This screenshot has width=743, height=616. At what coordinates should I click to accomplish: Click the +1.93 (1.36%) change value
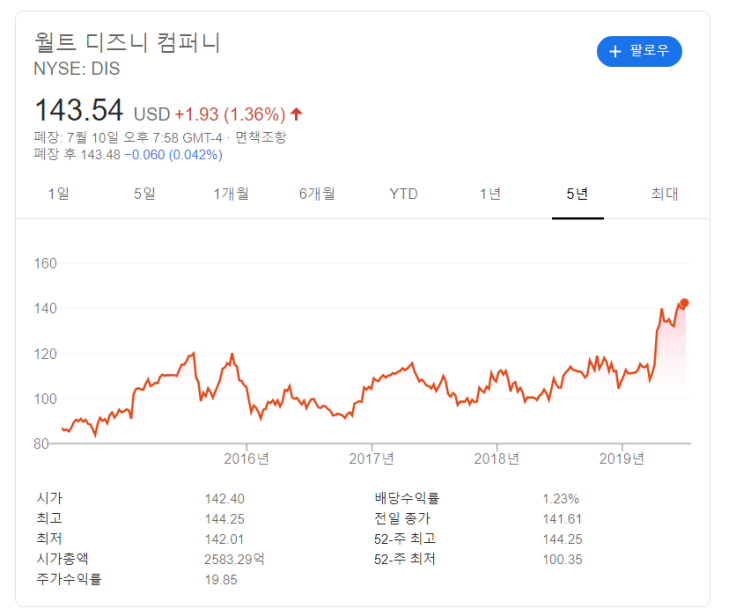(x=230, y=114)
